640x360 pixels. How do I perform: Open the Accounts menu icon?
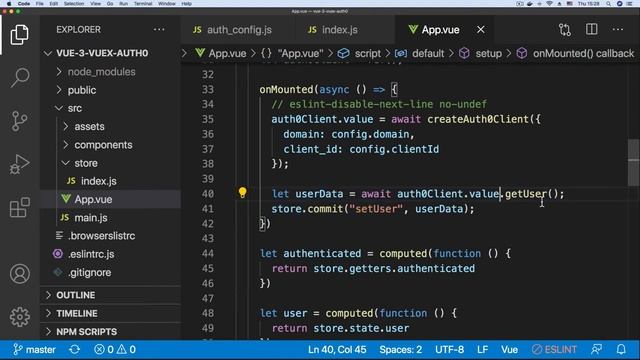pyautogui.click(x=20, y=273)
